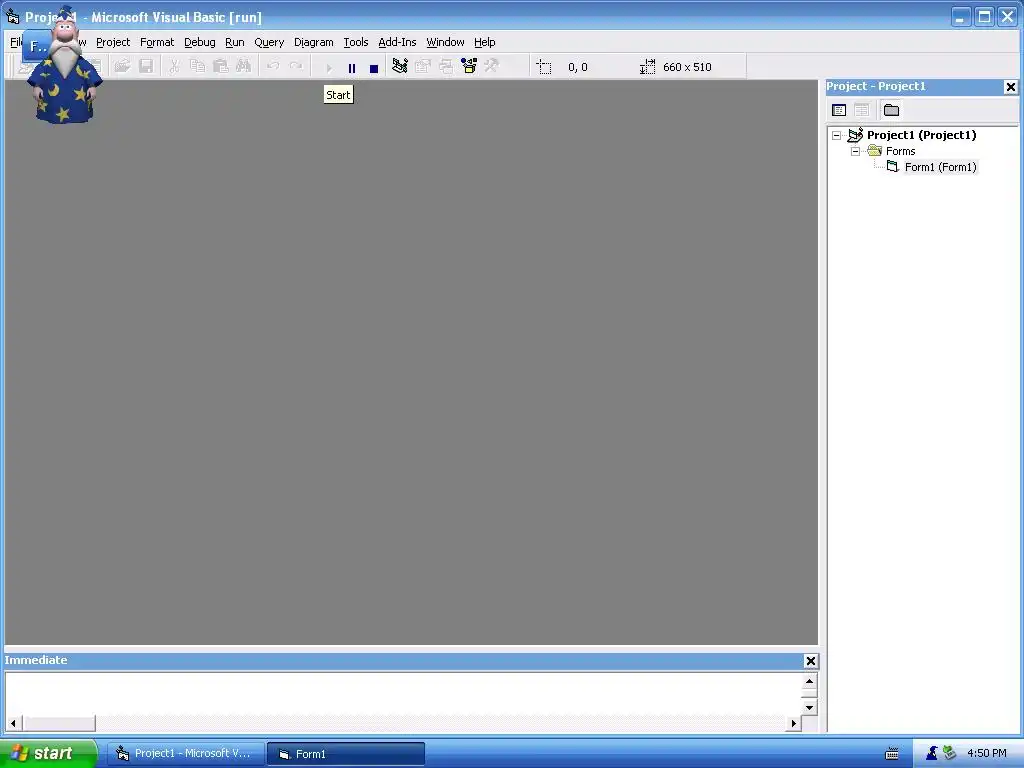Open the Query menu
This screenshot has height=768, width=1024.
tap(269, 42)
